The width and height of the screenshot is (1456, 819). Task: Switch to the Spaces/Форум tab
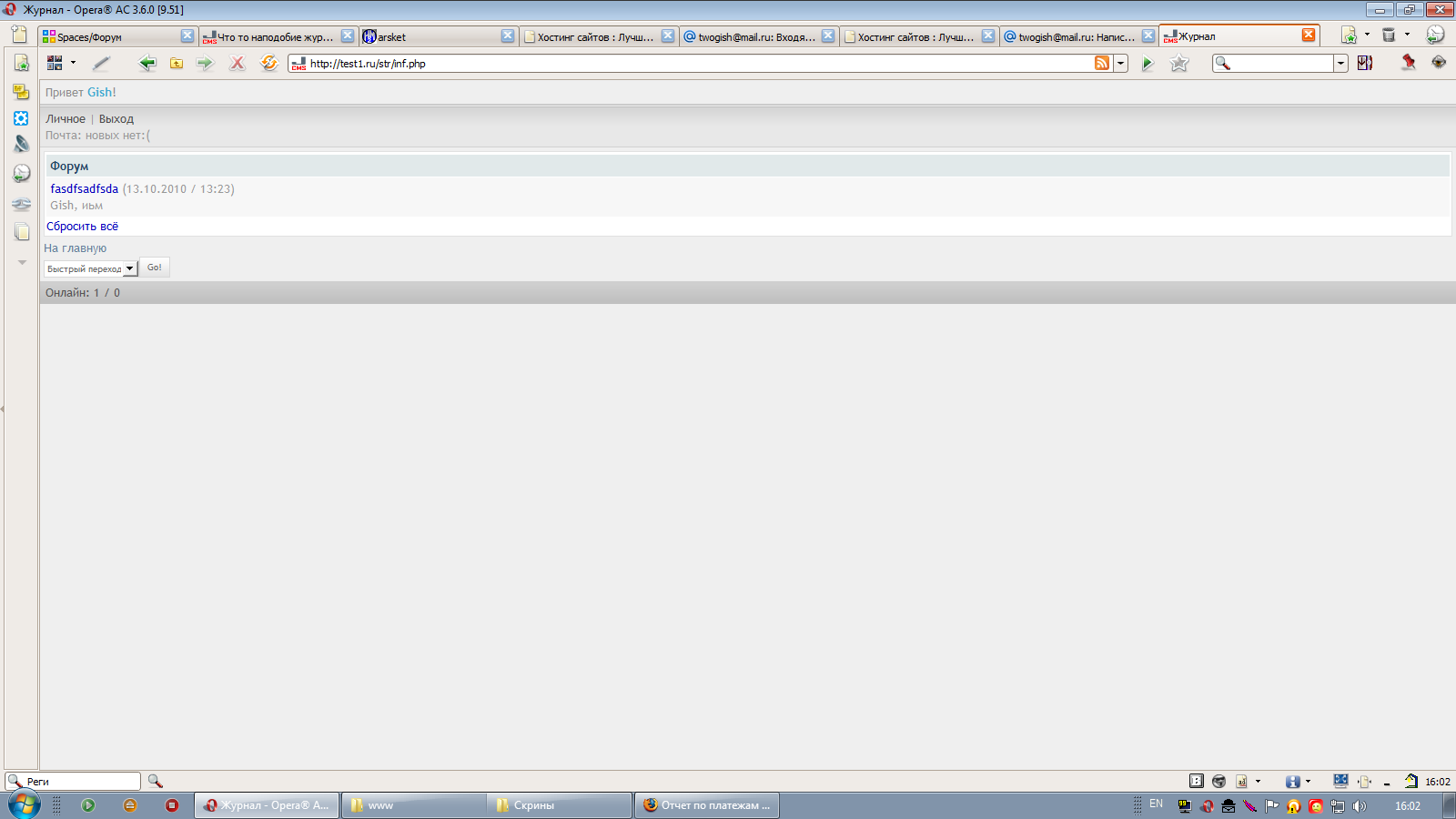(117, 36)
